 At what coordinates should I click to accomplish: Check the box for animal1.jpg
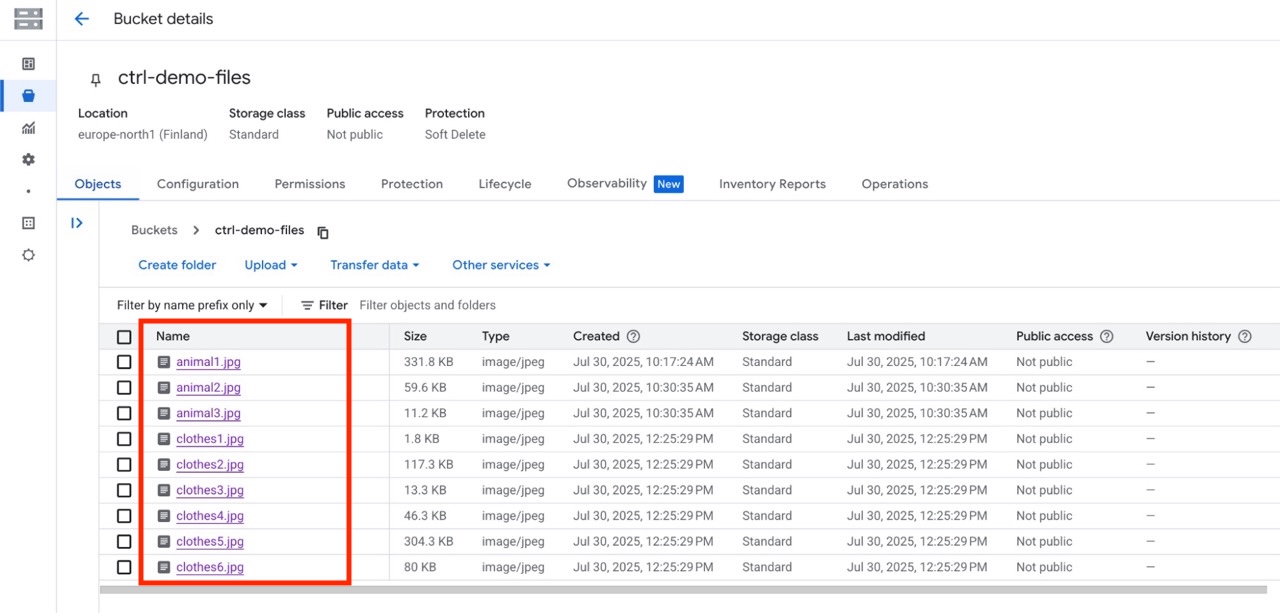point(124,362)
